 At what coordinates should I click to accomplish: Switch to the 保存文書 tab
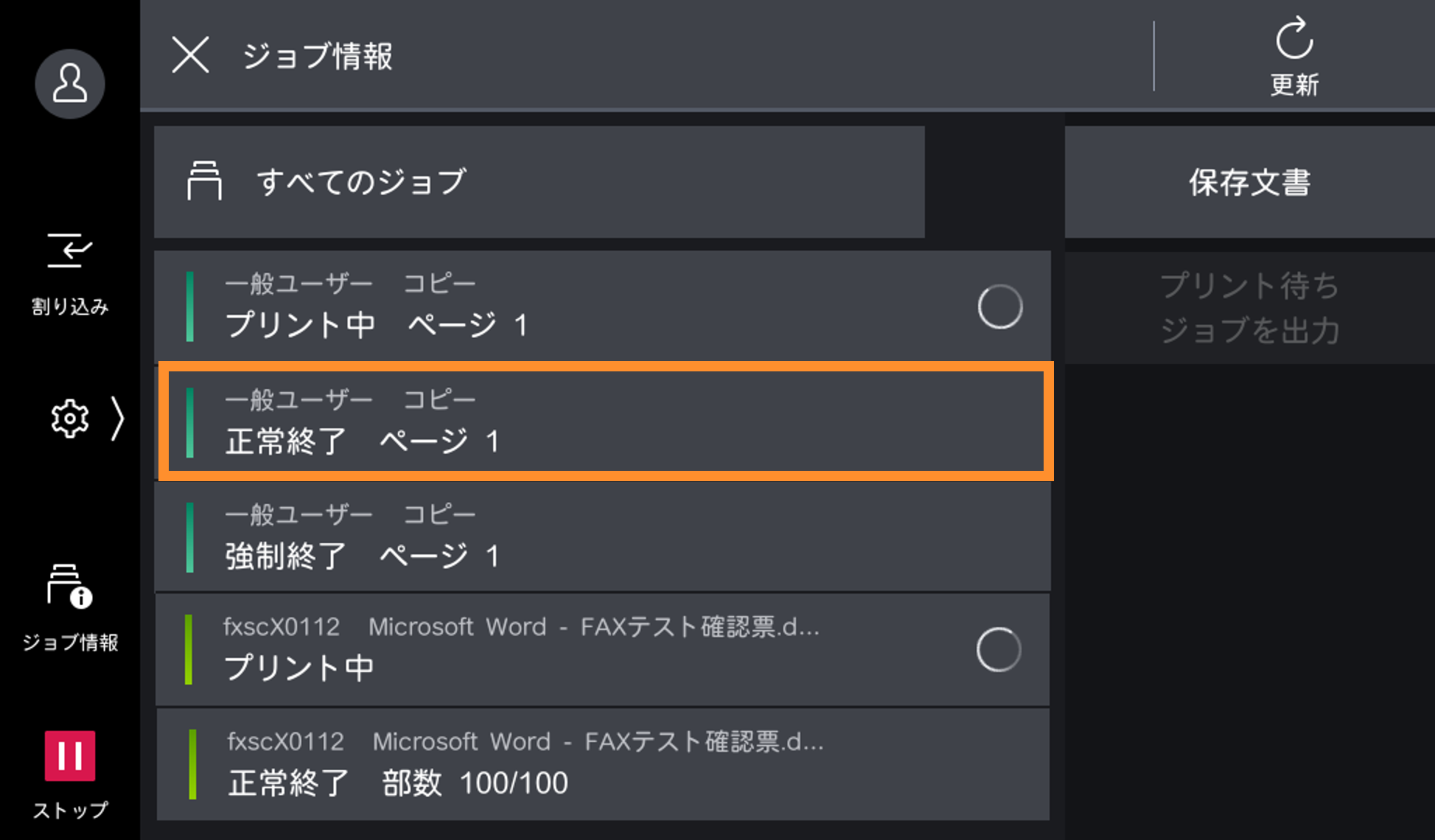pos(1249,182)
